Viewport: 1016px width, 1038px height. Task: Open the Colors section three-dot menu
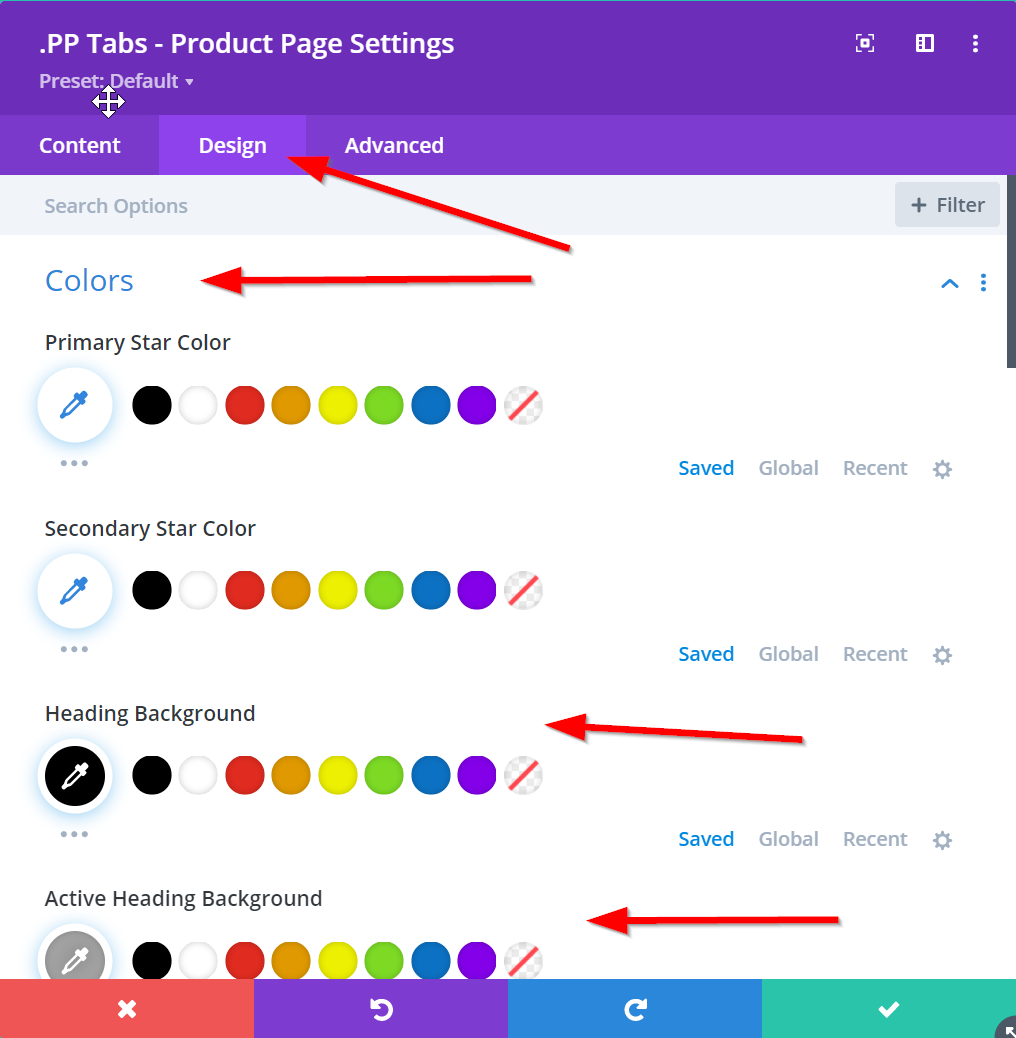[984, 283]
